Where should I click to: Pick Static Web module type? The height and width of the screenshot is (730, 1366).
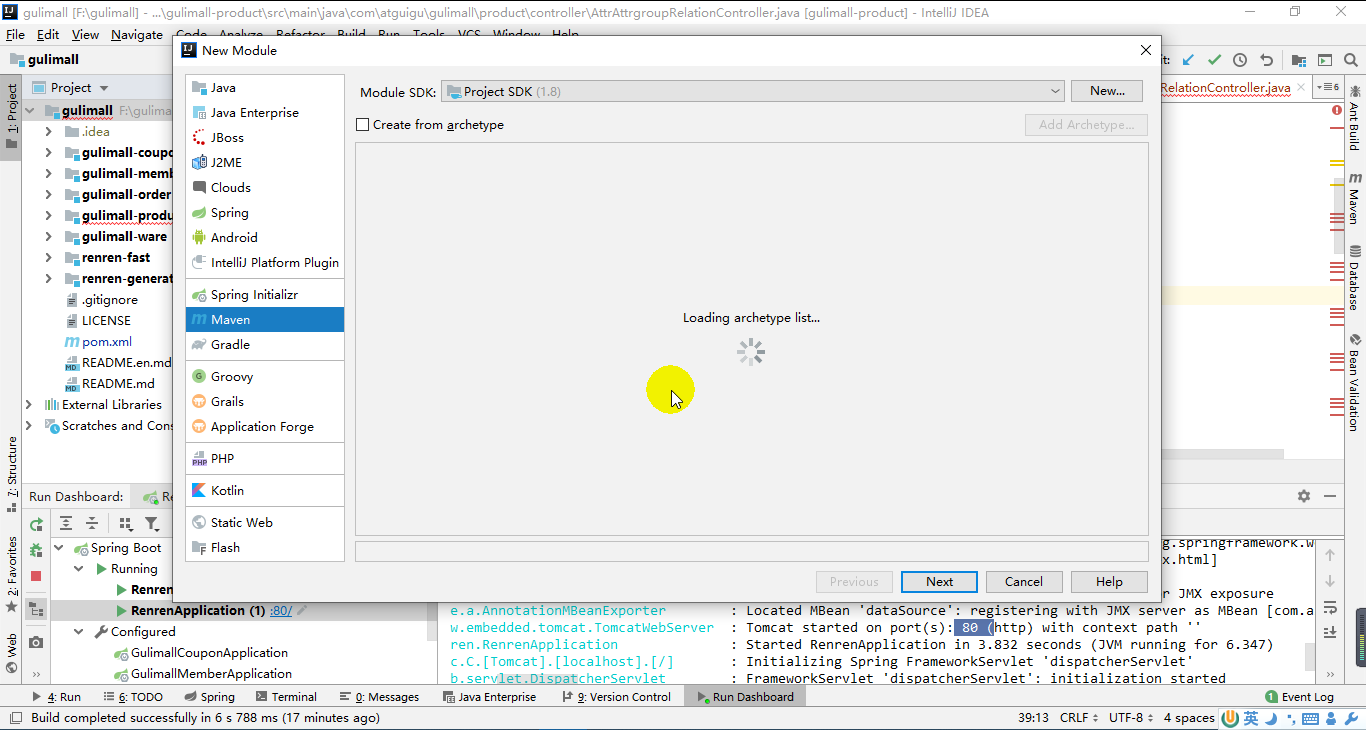coord(264,523)
